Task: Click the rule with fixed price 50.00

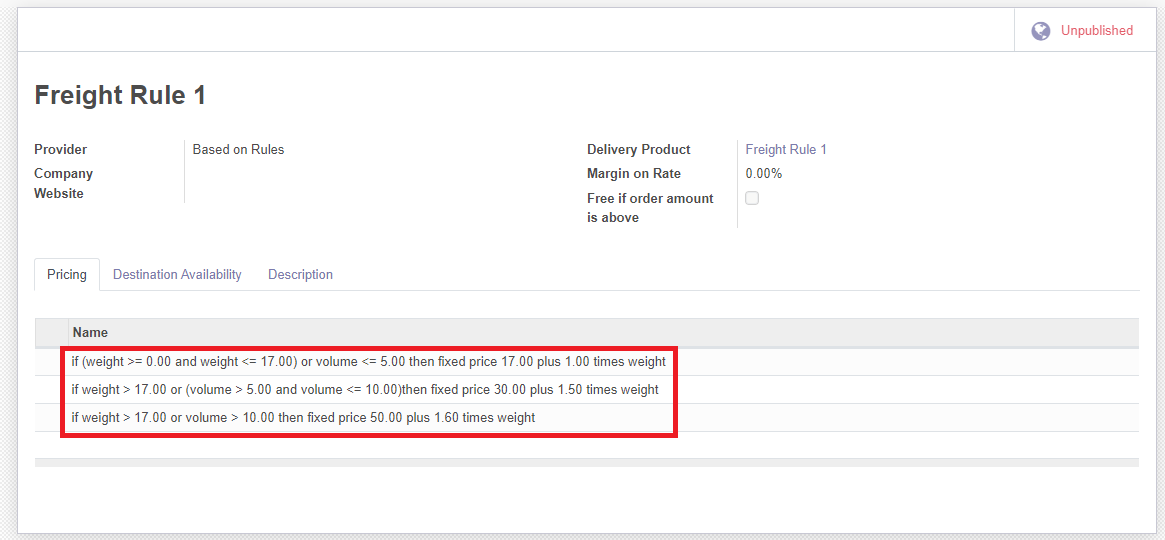Action: 303,417
